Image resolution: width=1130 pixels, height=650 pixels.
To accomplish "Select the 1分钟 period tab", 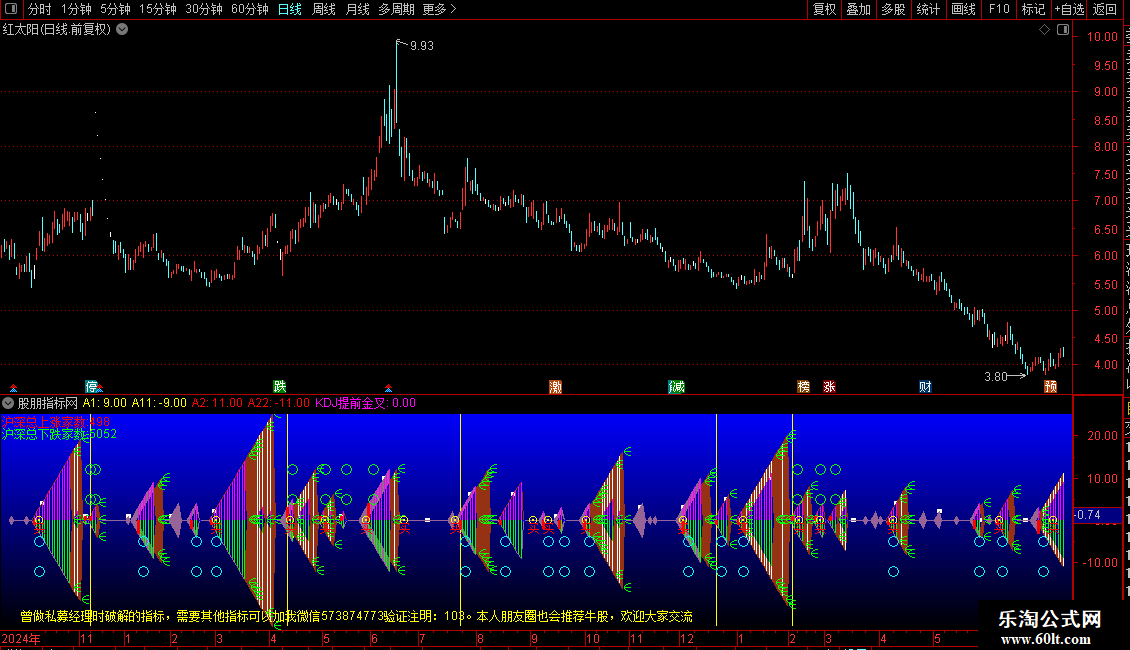I will coord(76,9).
